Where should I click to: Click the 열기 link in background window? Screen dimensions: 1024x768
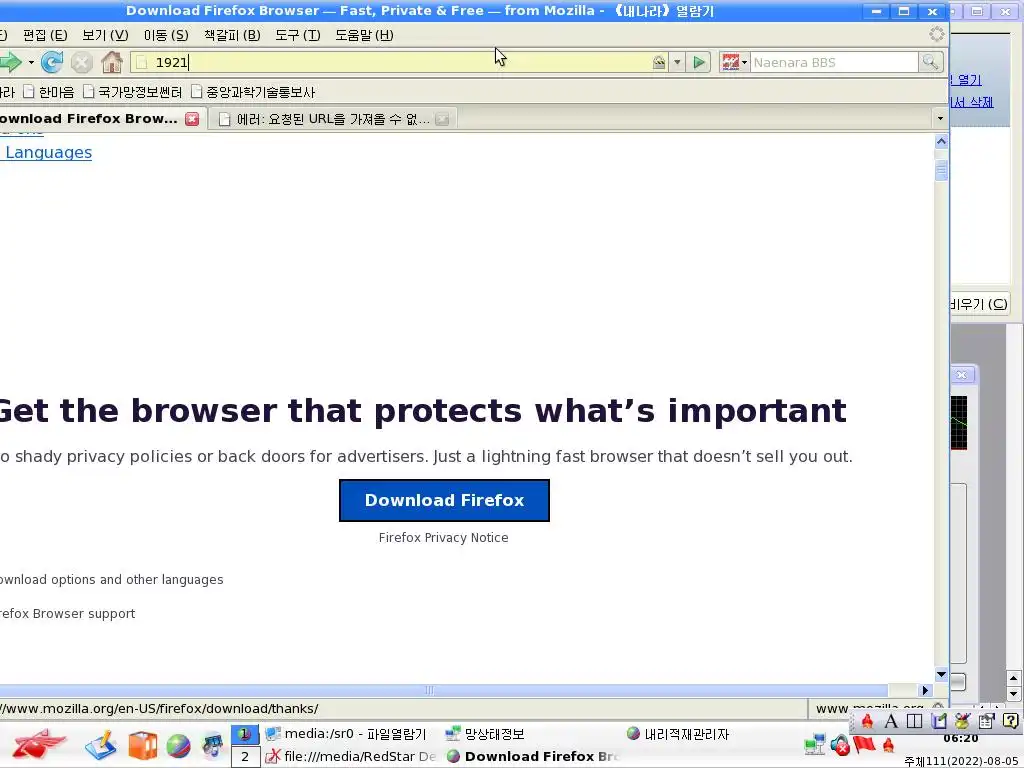pos(967,80)
